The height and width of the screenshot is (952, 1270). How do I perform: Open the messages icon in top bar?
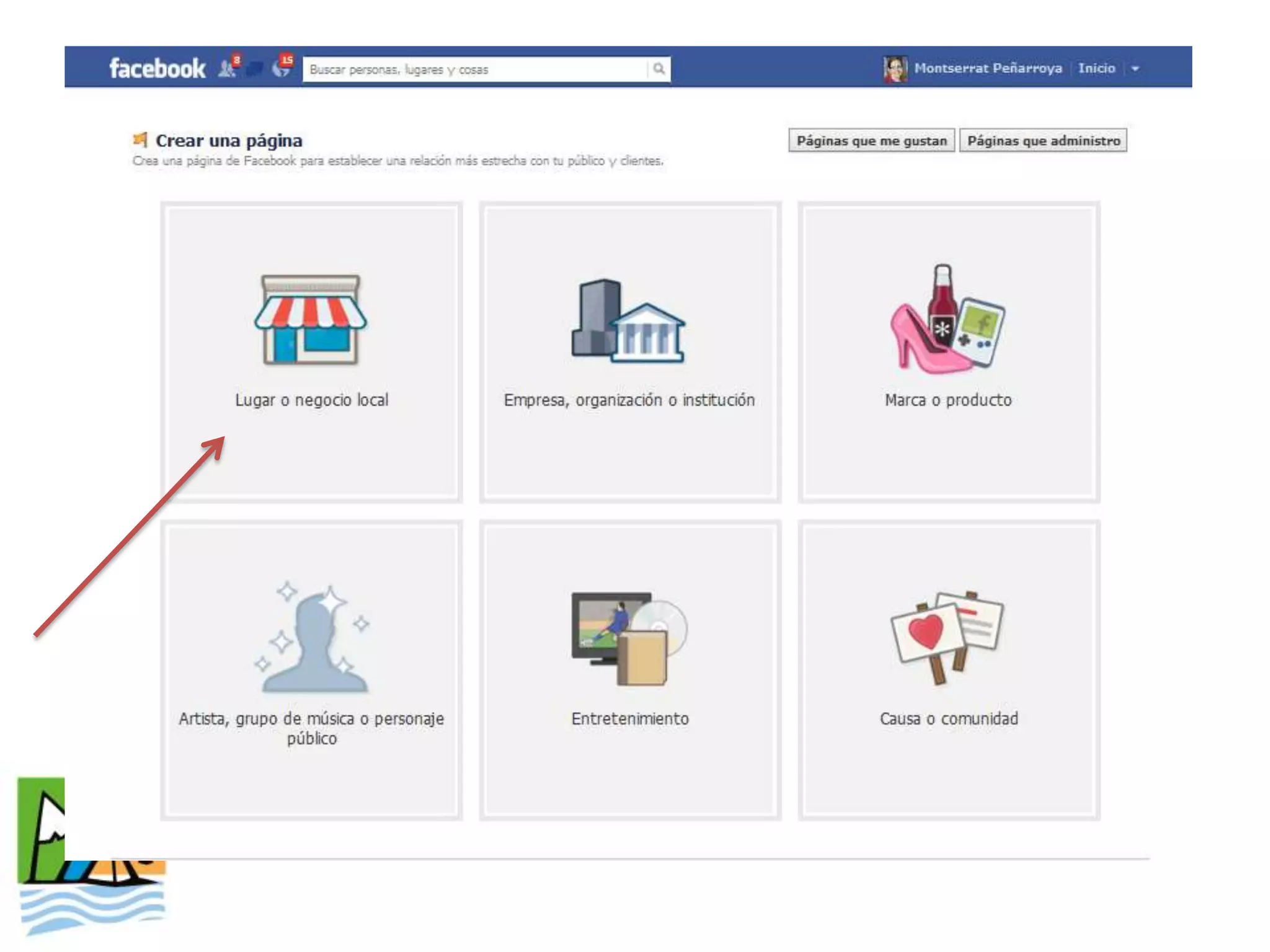(254, 69)
